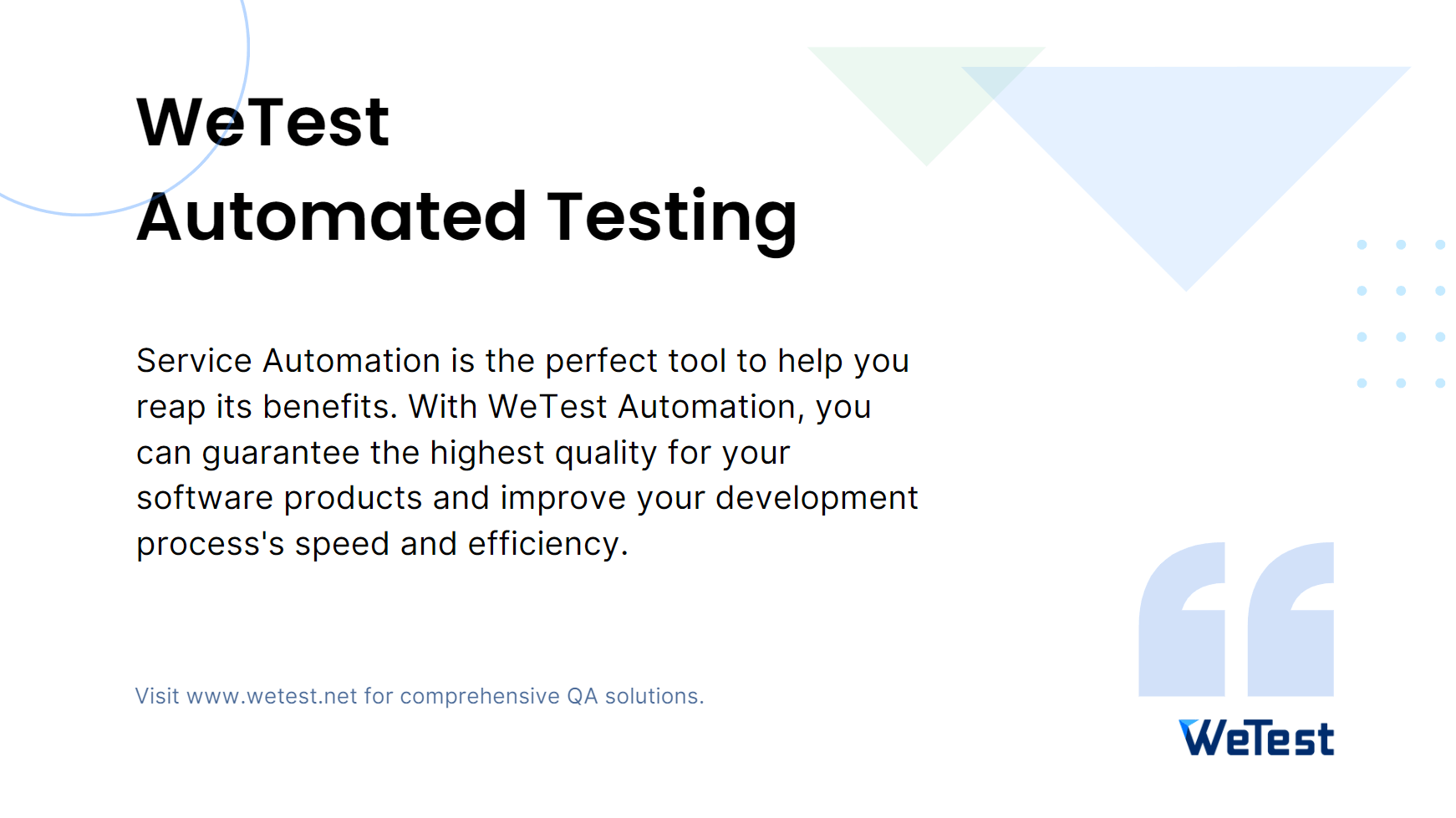
Task: Click the large blue quotation mark graphic
Action: [1236, 619]
